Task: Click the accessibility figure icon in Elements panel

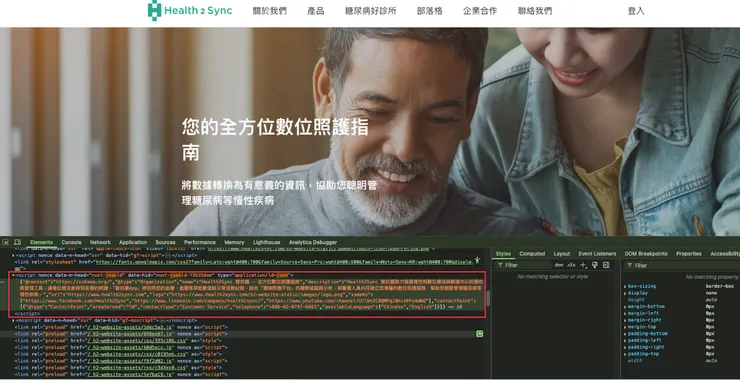Action: (x=477, y=260)
